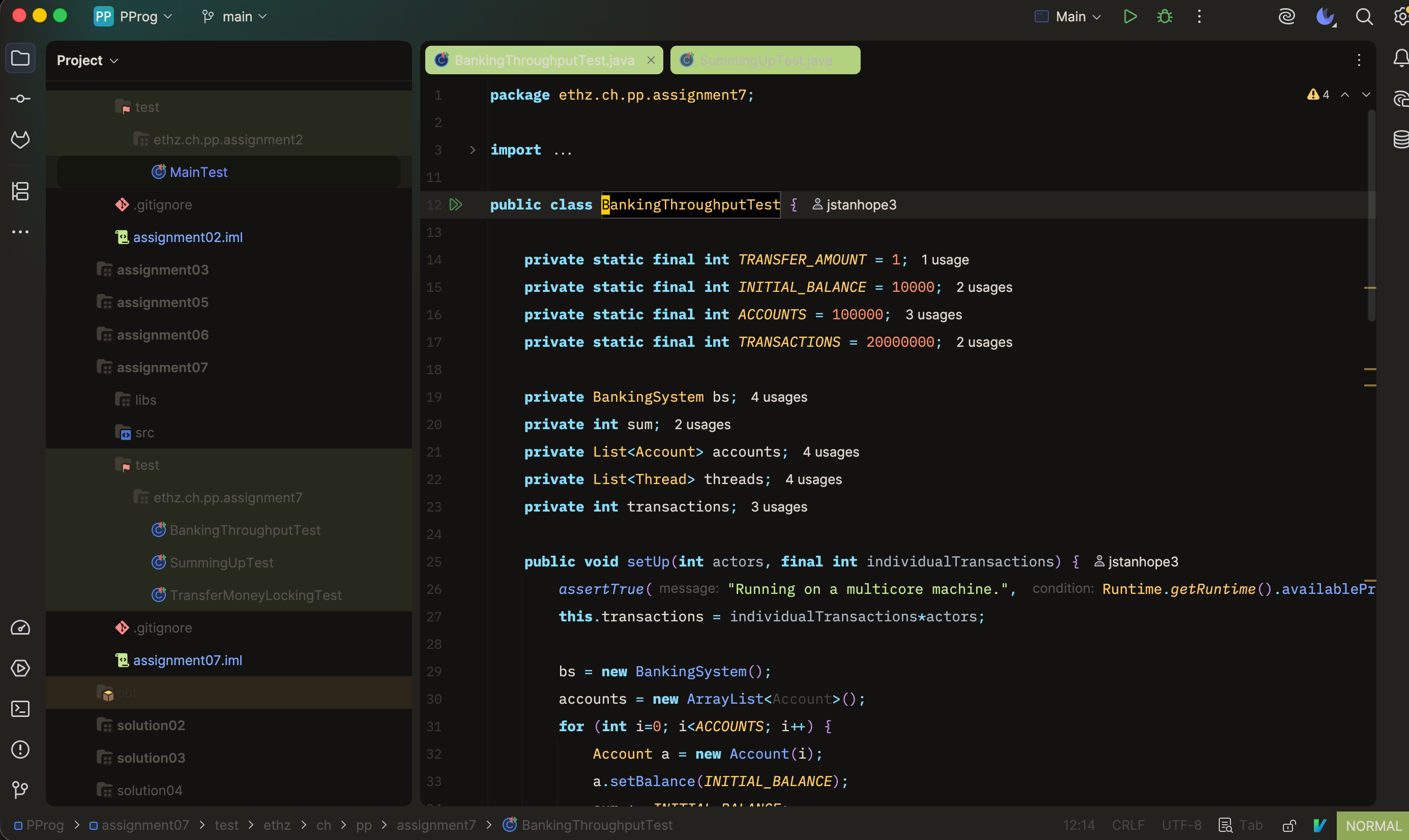Open the Run/Services tool window icon

point(20,669)
